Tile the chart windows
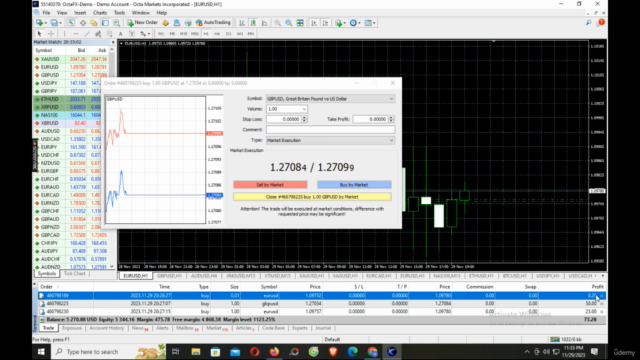This screenshot has width=640, height=360. click(300, 23)
